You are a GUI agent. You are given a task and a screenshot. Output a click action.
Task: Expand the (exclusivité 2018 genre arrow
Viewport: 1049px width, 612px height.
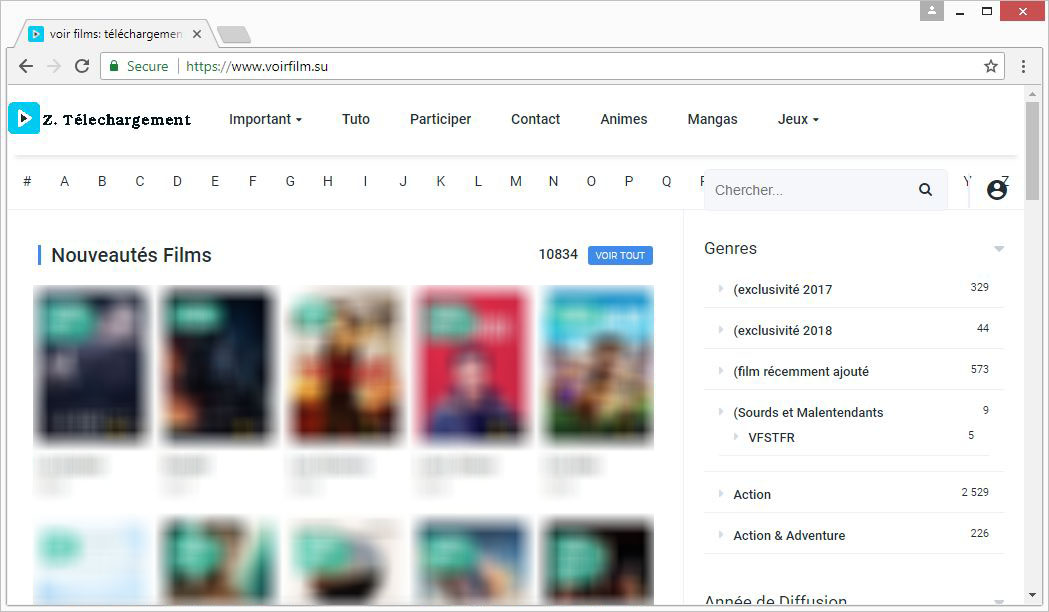[721, 330]
